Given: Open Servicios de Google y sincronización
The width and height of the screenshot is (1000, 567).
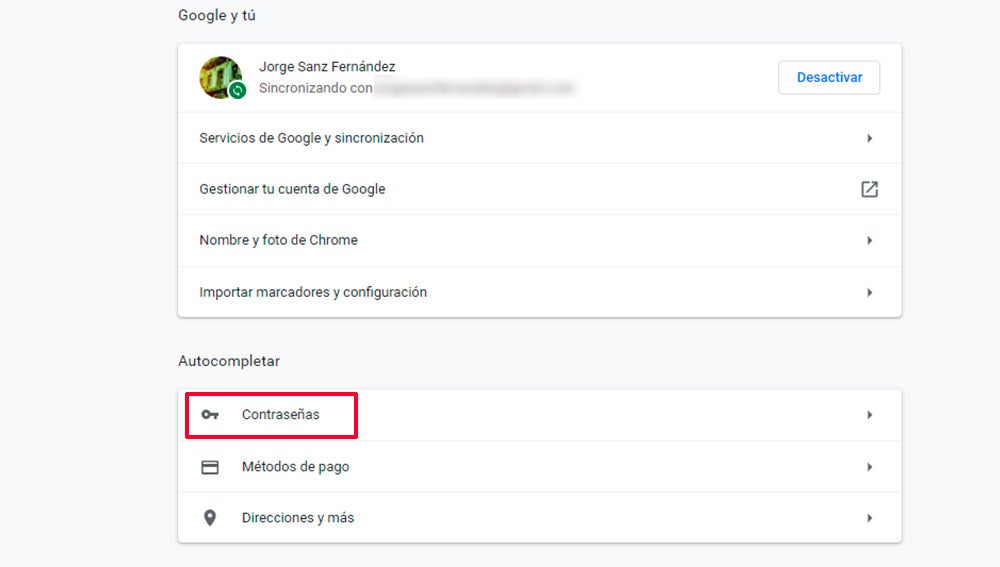Looking at the screenshot, I should coord(540,138).
